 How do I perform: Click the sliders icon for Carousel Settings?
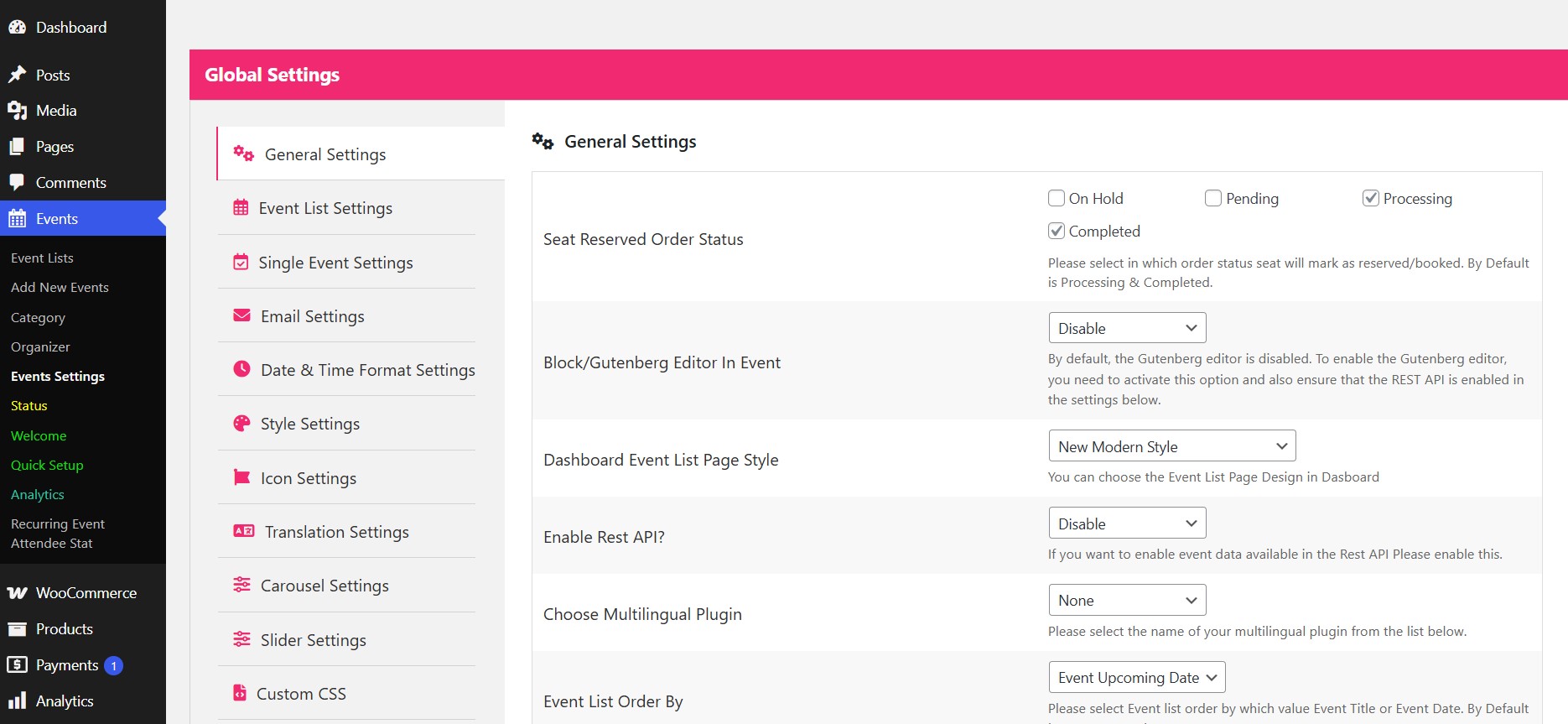(241, 585)
